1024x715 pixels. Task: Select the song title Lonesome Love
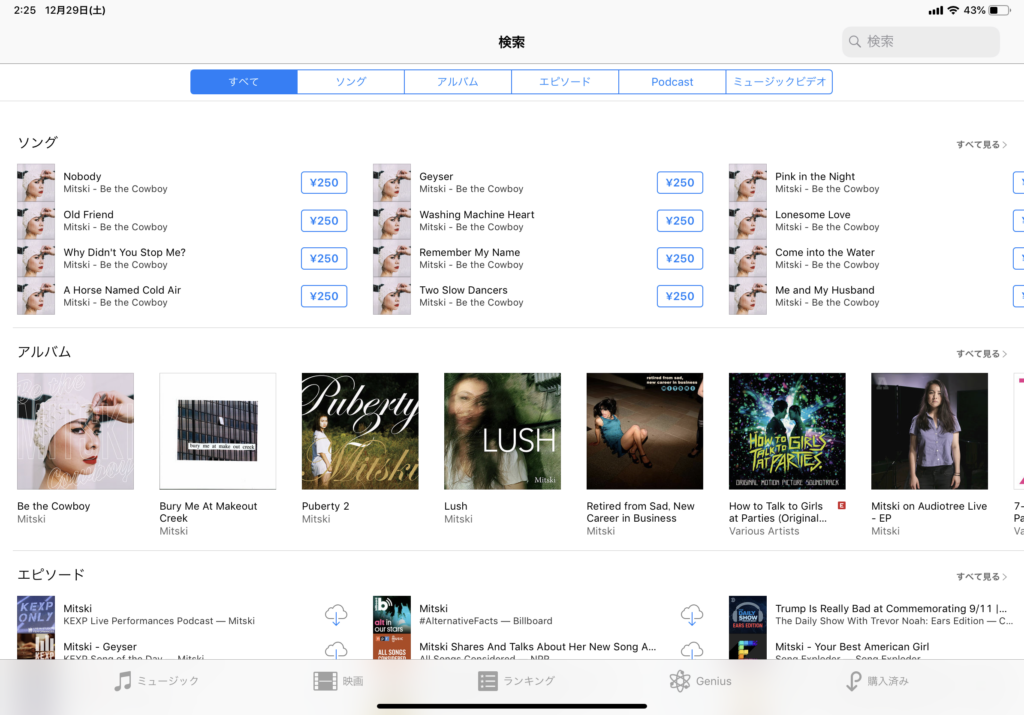[813, 214]
